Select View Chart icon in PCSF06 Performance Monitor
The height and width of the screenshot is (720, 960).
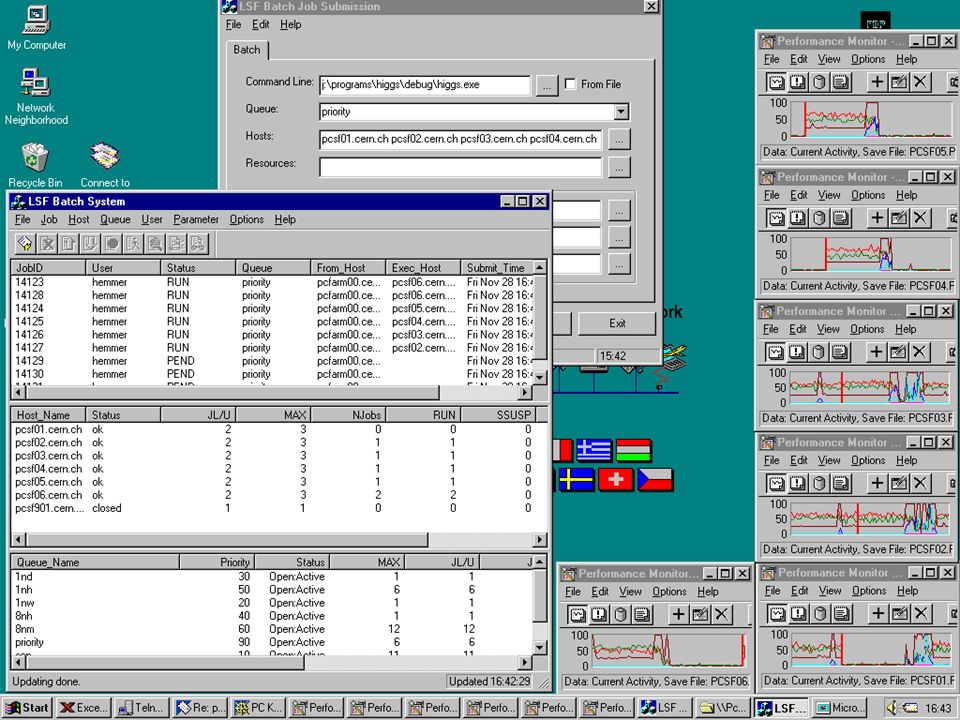pos(577,615)
